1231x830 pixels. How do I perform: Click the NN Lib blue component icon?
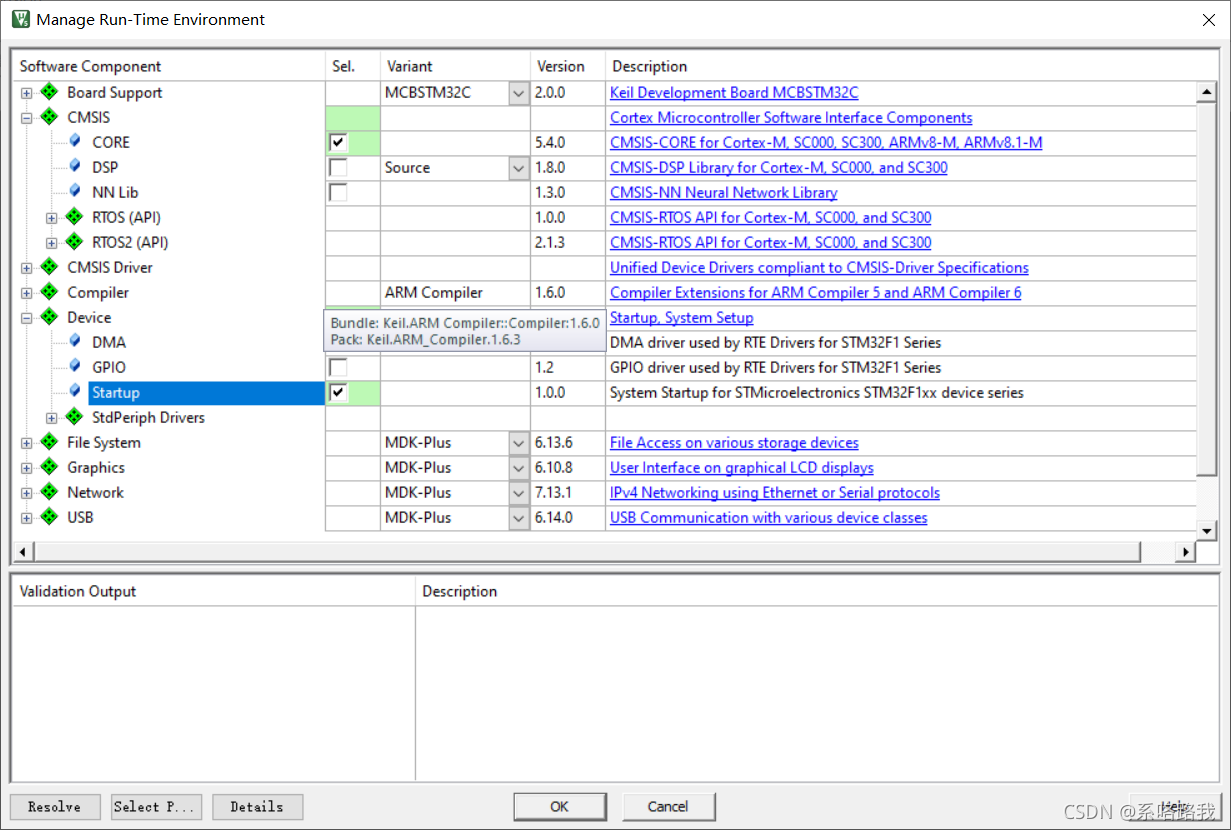pyautogui.click(x=75, y=191)
